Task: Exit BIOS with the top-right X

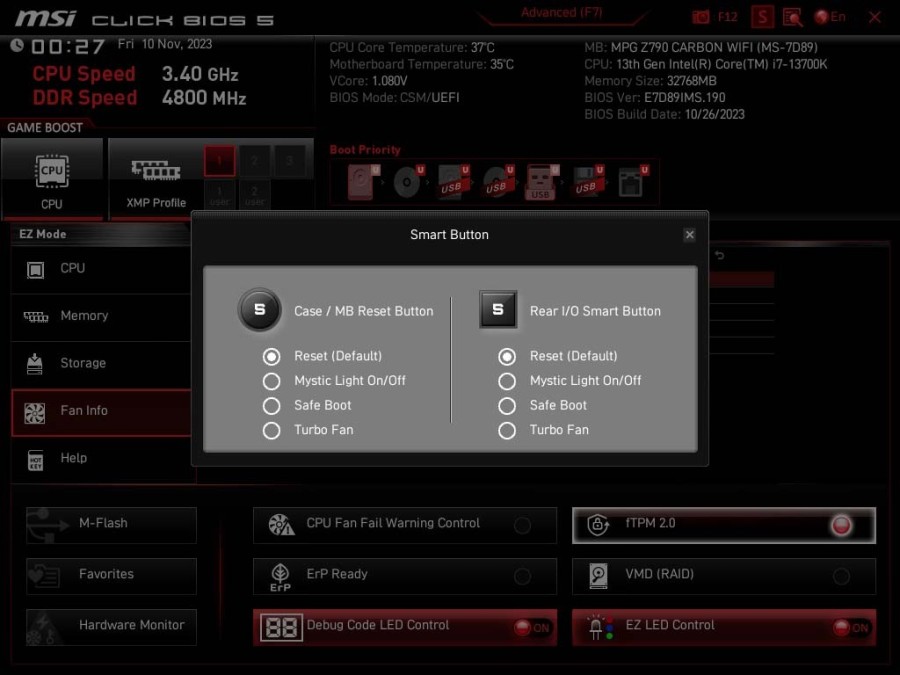Action: pos(875,17)
